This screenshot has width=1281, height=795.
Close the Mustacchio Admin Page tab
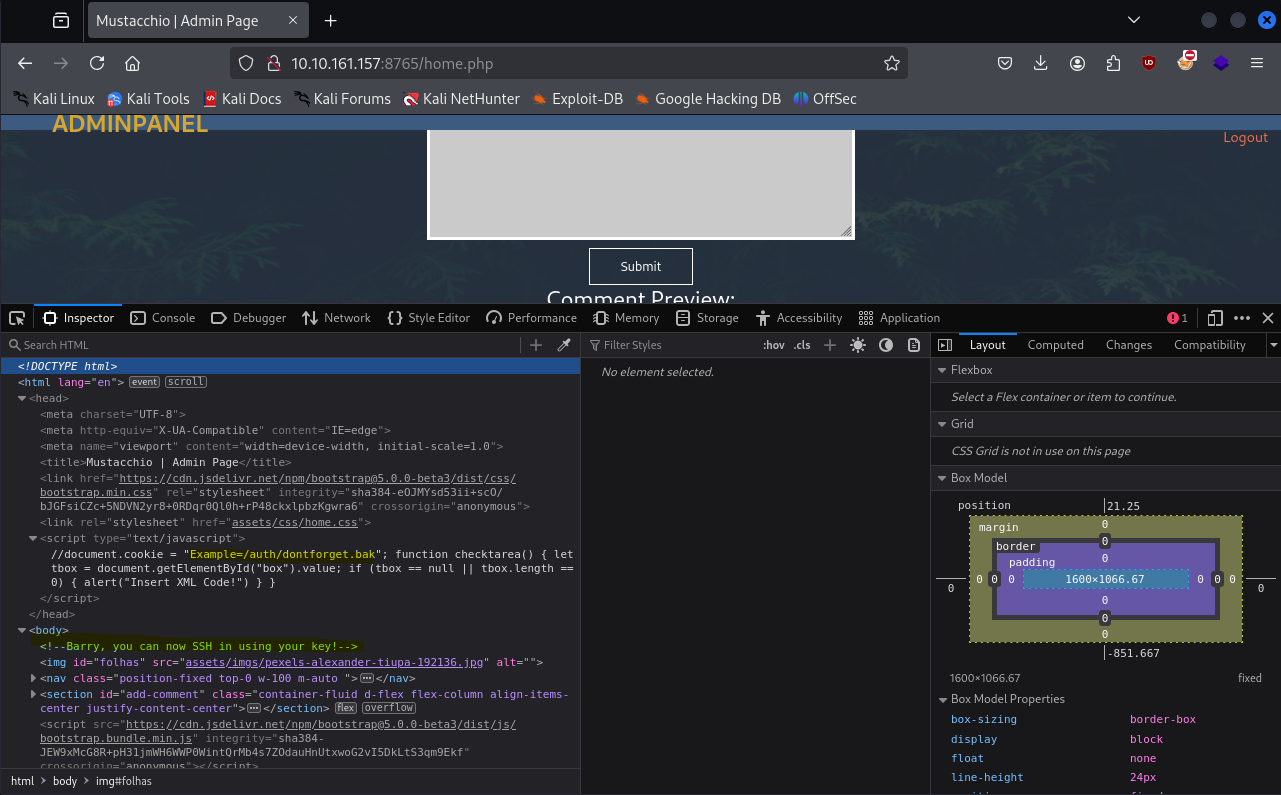(x=291, y=21)
